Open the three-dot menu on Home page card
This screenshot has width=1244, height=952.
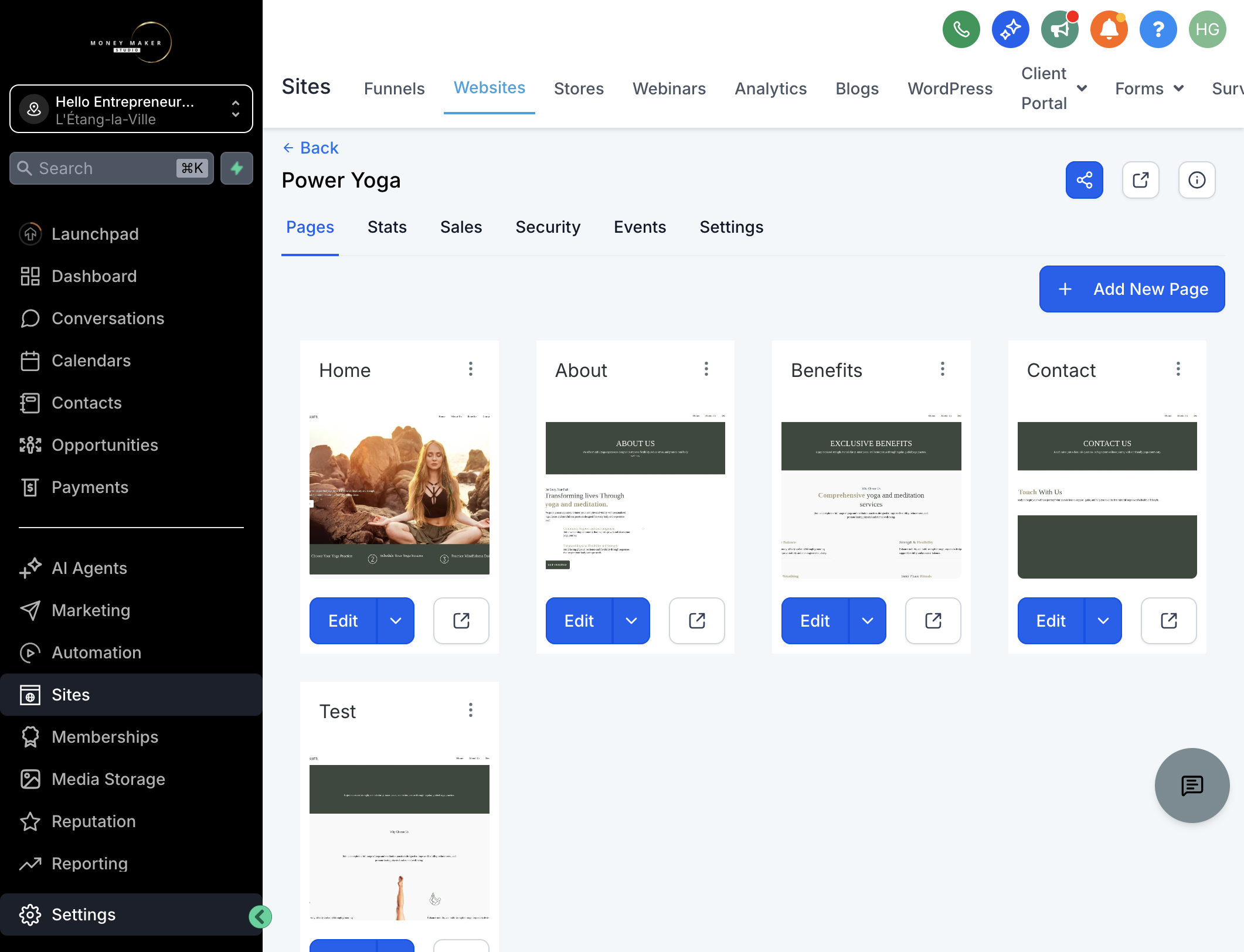point(471,369)
